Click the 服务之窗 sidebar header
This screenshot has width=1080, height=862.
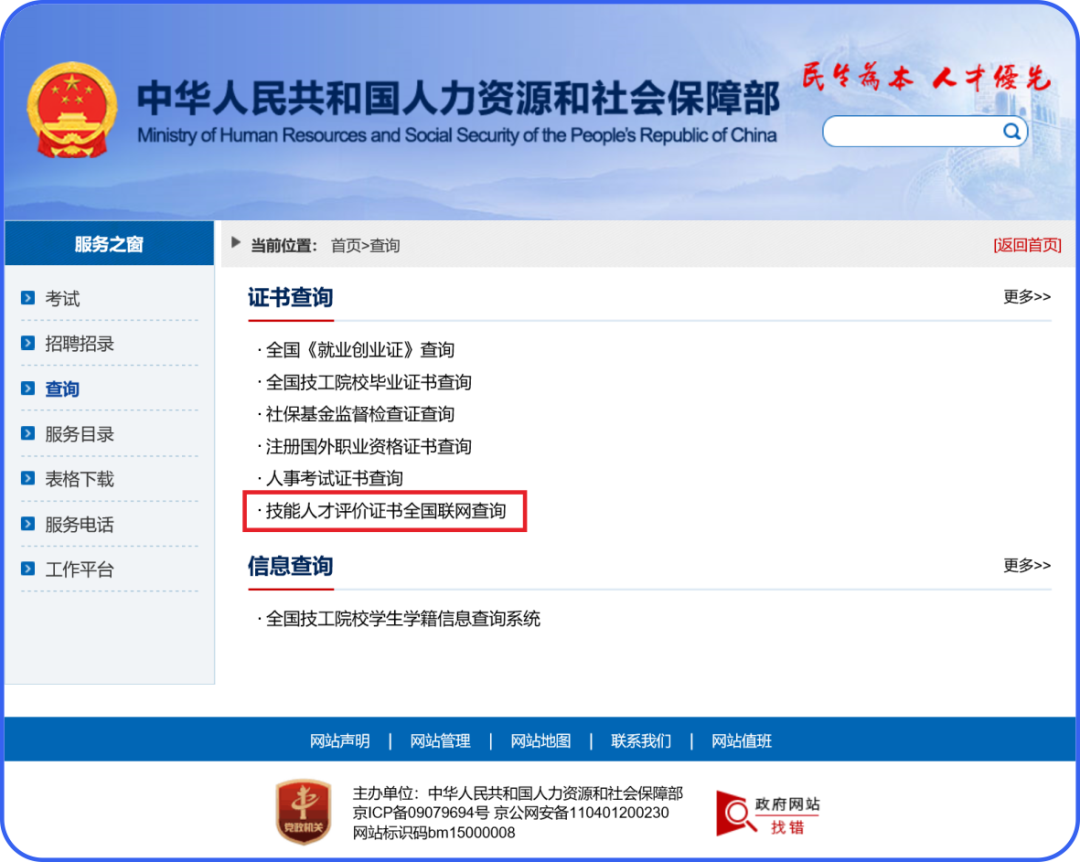[109, 243]
